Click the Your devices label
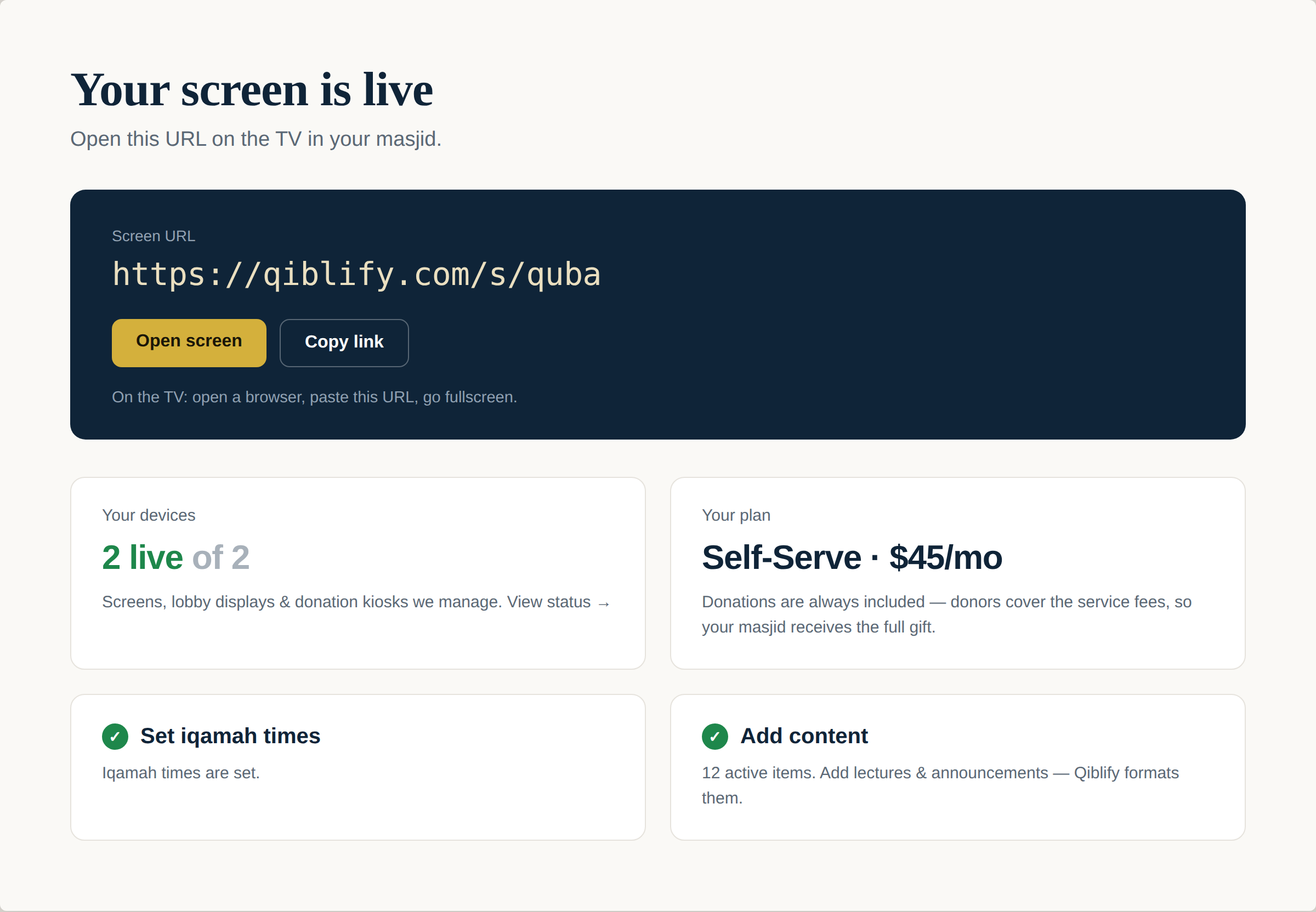 pyautogui.click(x=149, y=515)
